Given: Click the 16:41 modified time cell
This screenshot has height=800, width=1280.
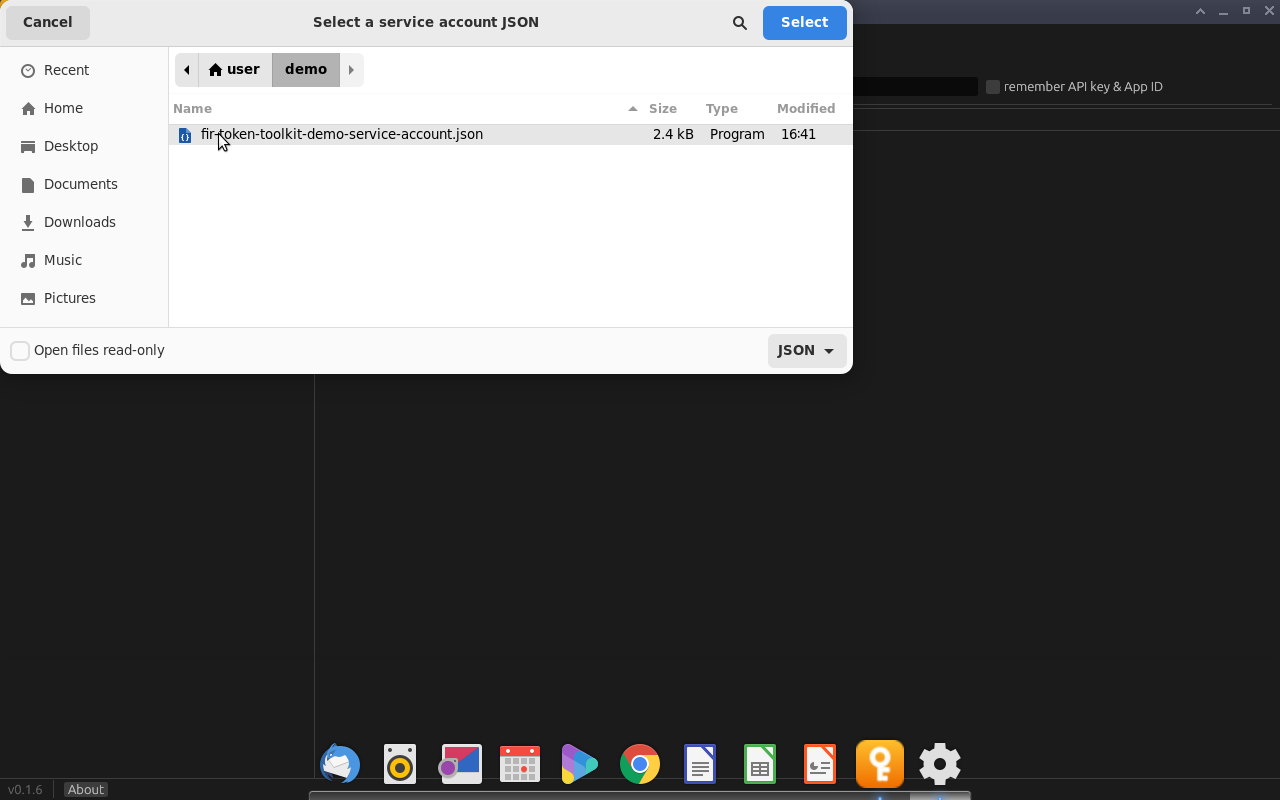Looking at the screenshot, I should [x=799, y=135].
